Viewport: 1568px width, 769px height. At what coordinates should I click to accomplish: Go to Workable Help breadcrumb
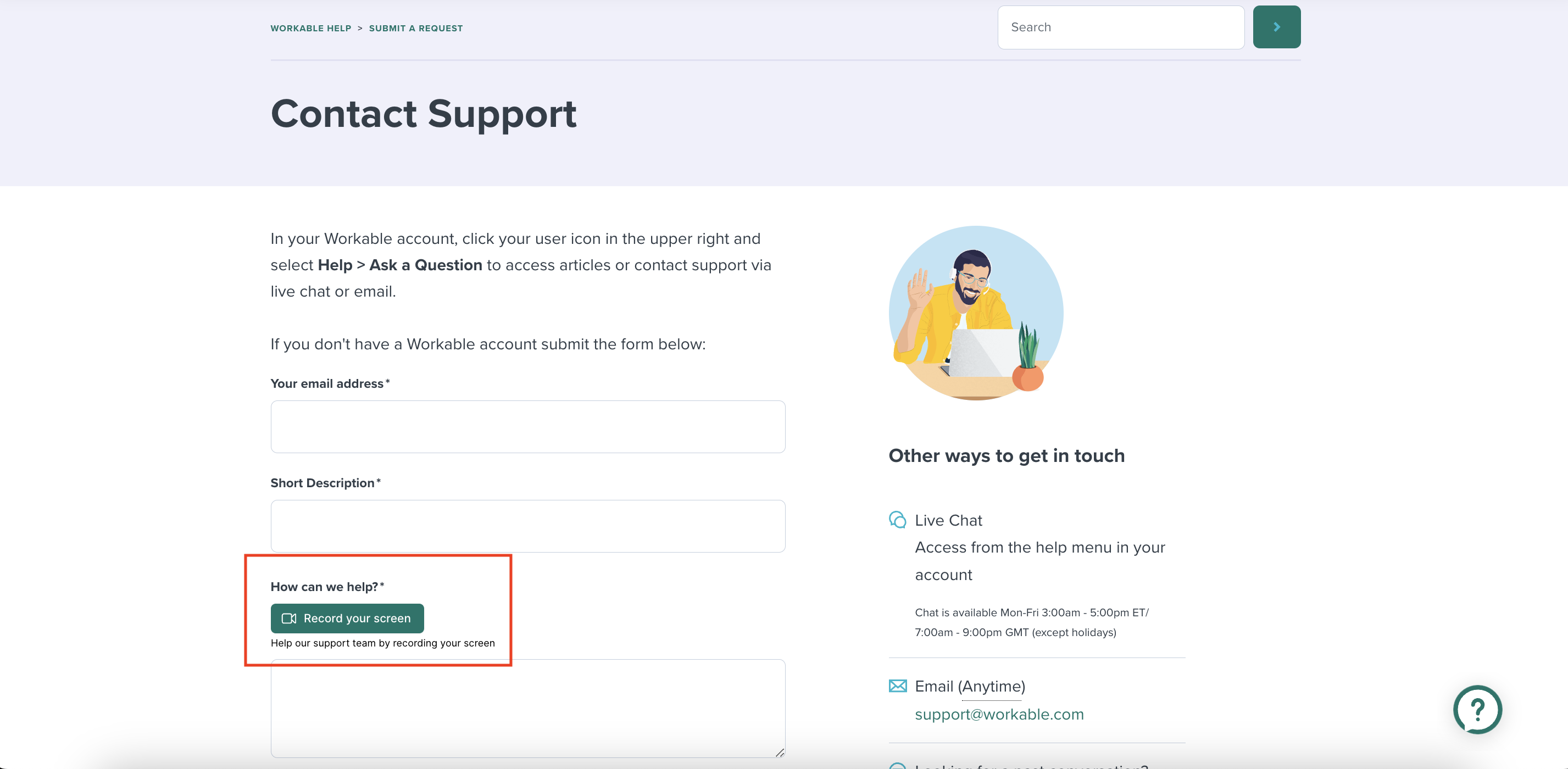click(310, 29)
